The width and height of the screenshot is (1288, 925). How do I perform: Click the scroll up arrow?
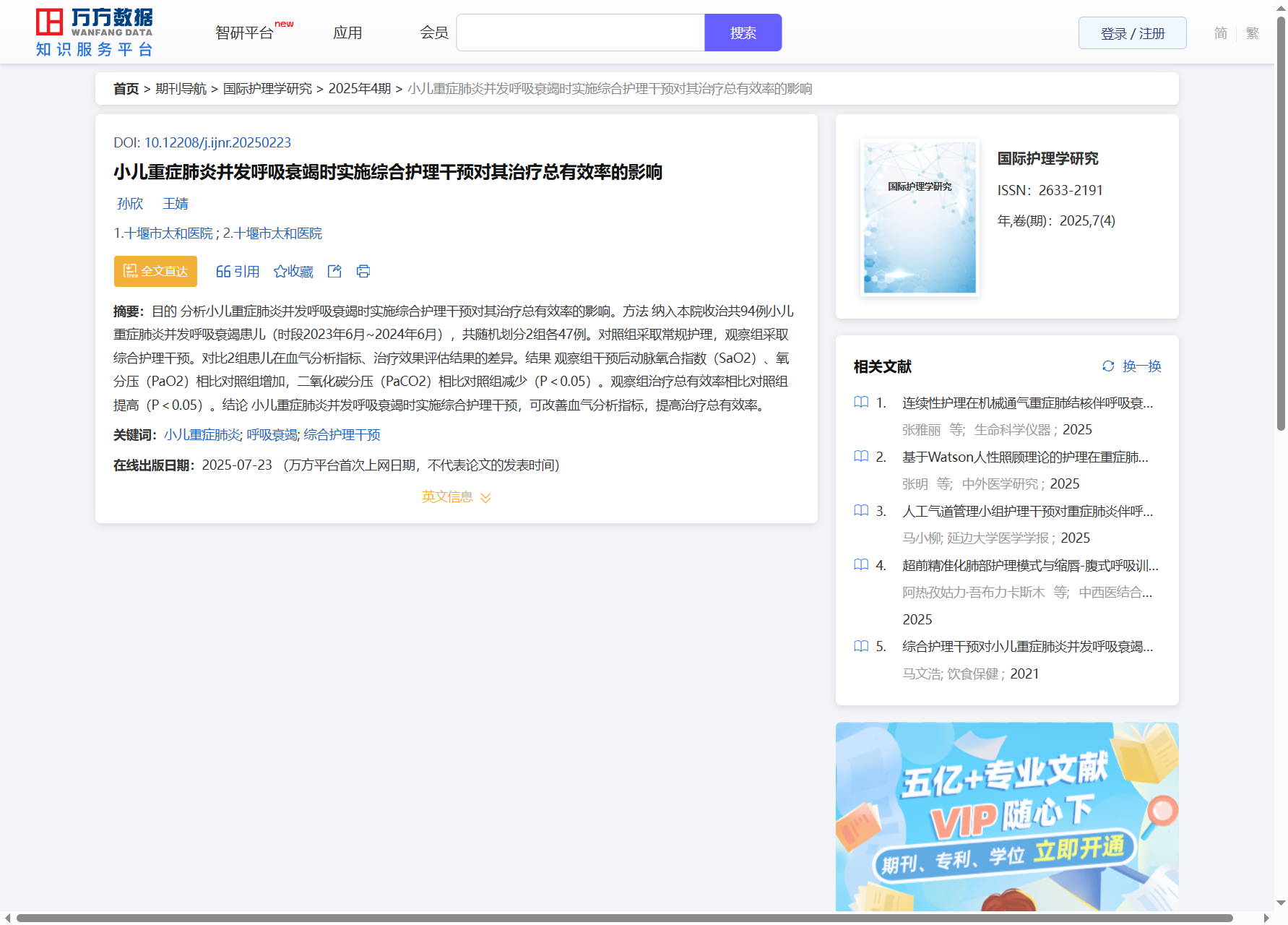coord(1281,7)
